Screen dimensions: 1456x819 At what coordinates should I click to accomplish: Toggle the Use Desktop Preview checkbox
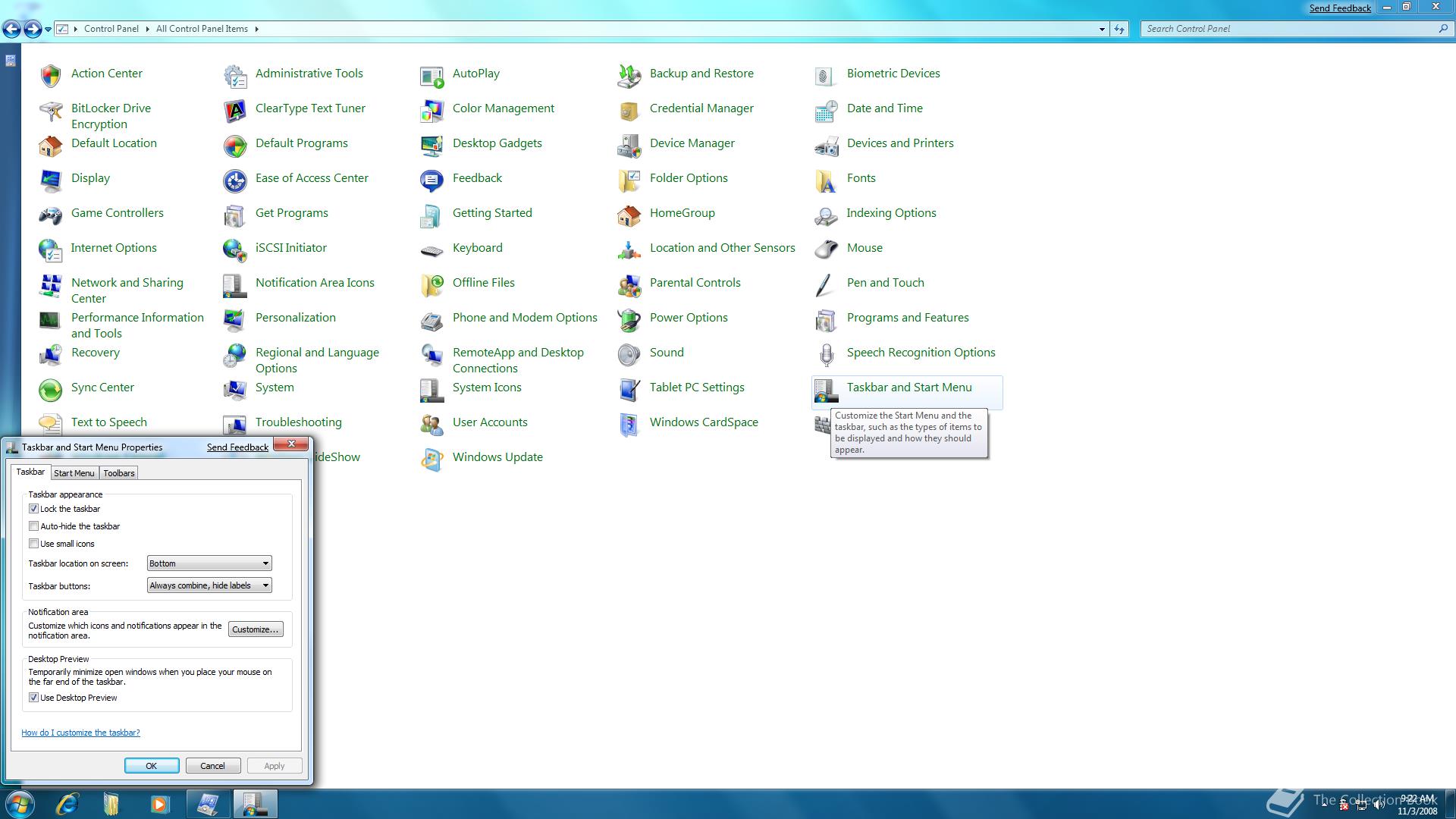(x=33, y=698)
